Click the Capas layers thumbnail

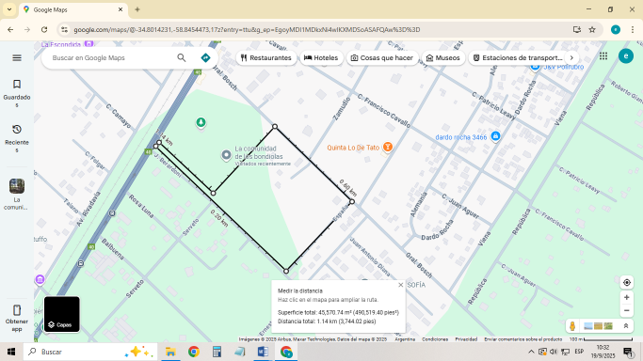(62, 314)
